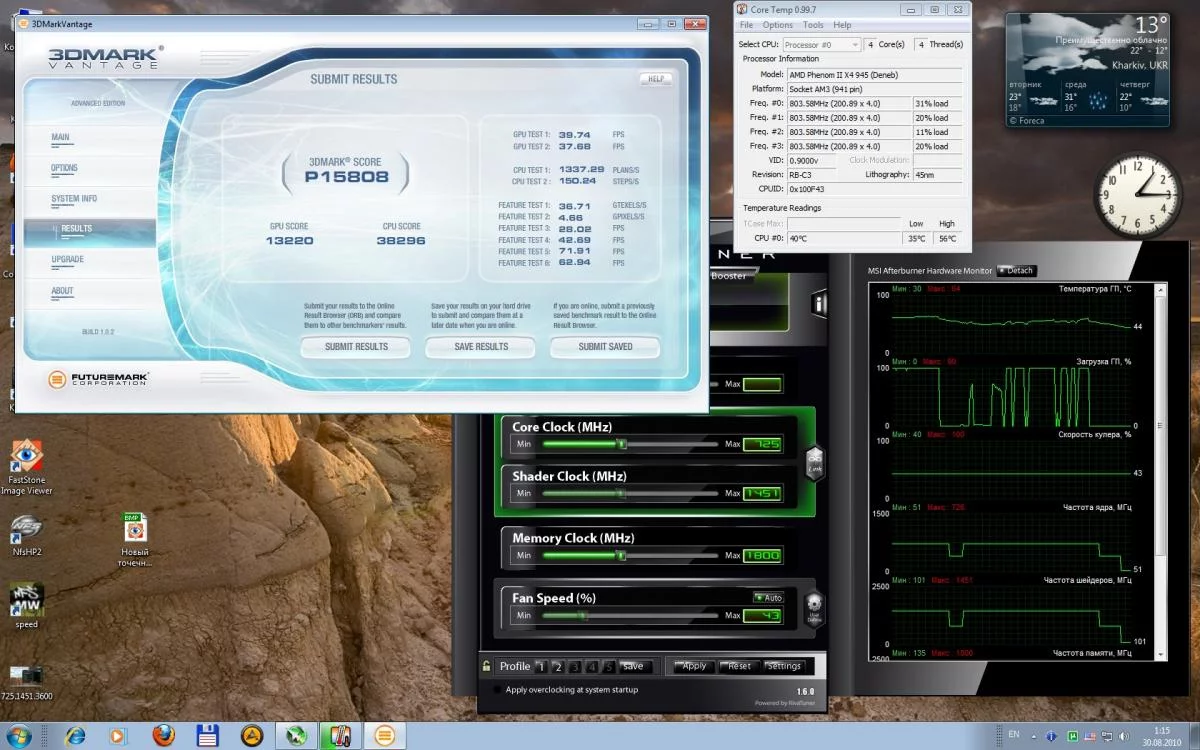The image size is (1200, 750).
Task: Click the Windows Start orb
Action: coord(20,736)
